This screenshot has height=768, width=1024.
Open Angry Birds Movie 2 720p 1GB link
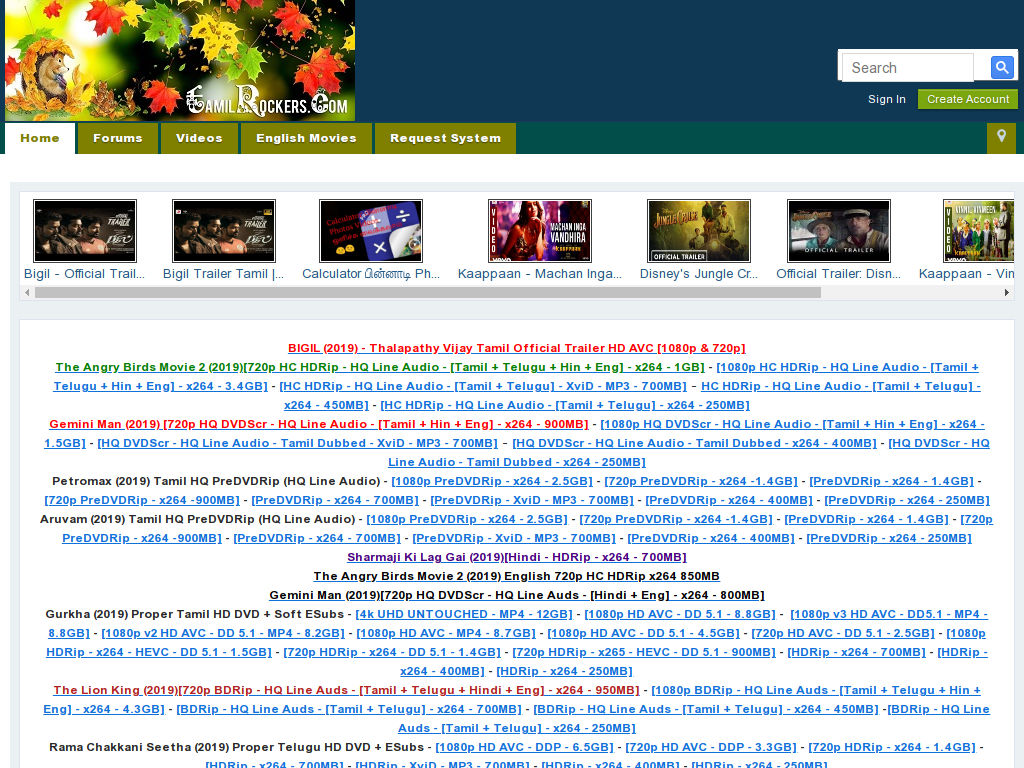coord(380,367)
